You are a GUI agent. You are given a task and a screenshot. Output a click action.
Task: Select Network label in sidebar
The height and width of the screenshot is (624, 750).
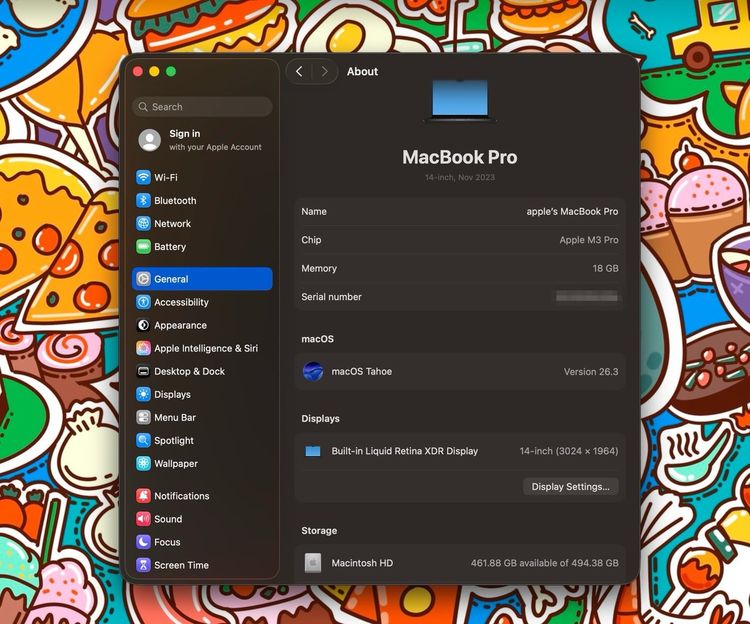click(173, 223)
